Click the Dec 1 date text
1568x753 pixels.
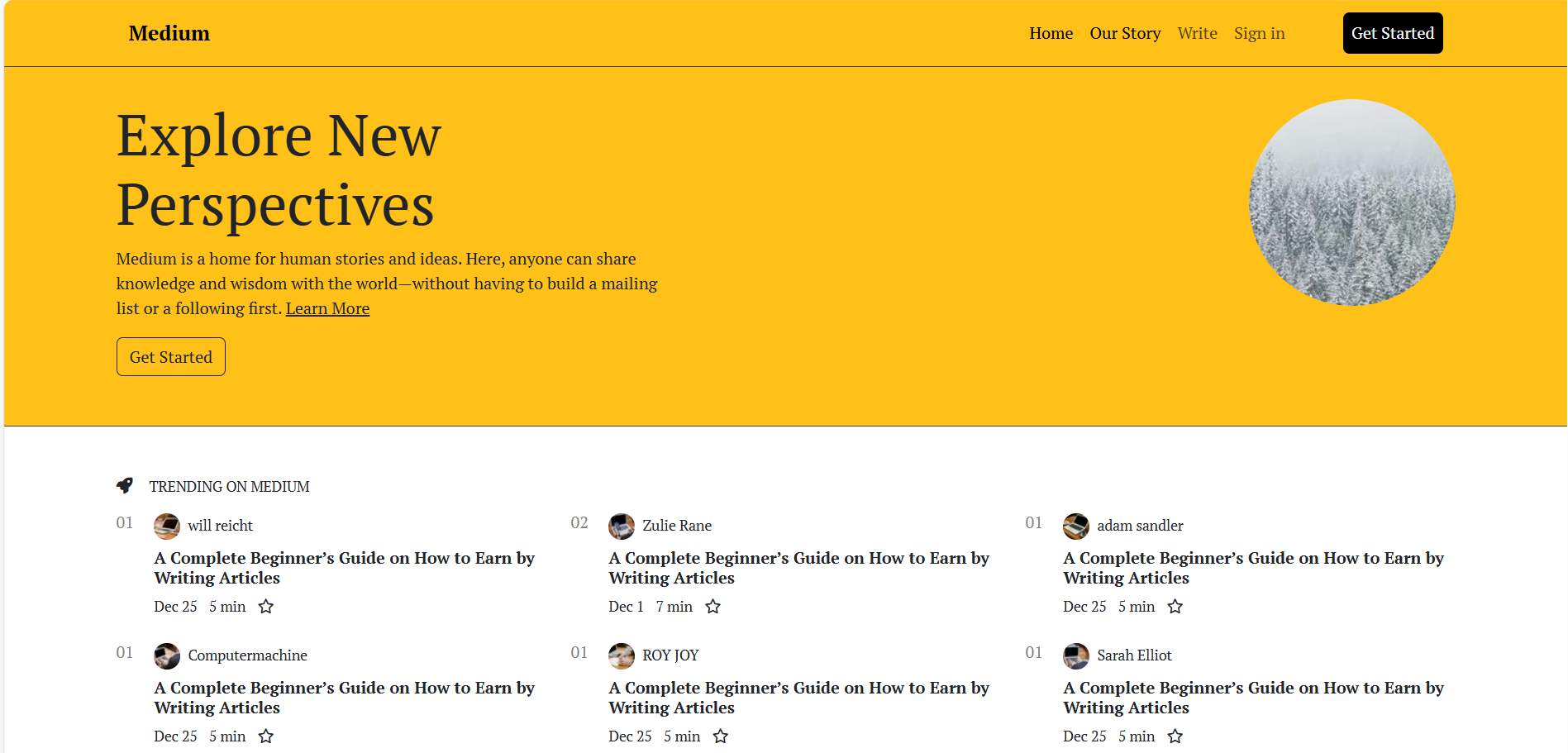point(627,607)
